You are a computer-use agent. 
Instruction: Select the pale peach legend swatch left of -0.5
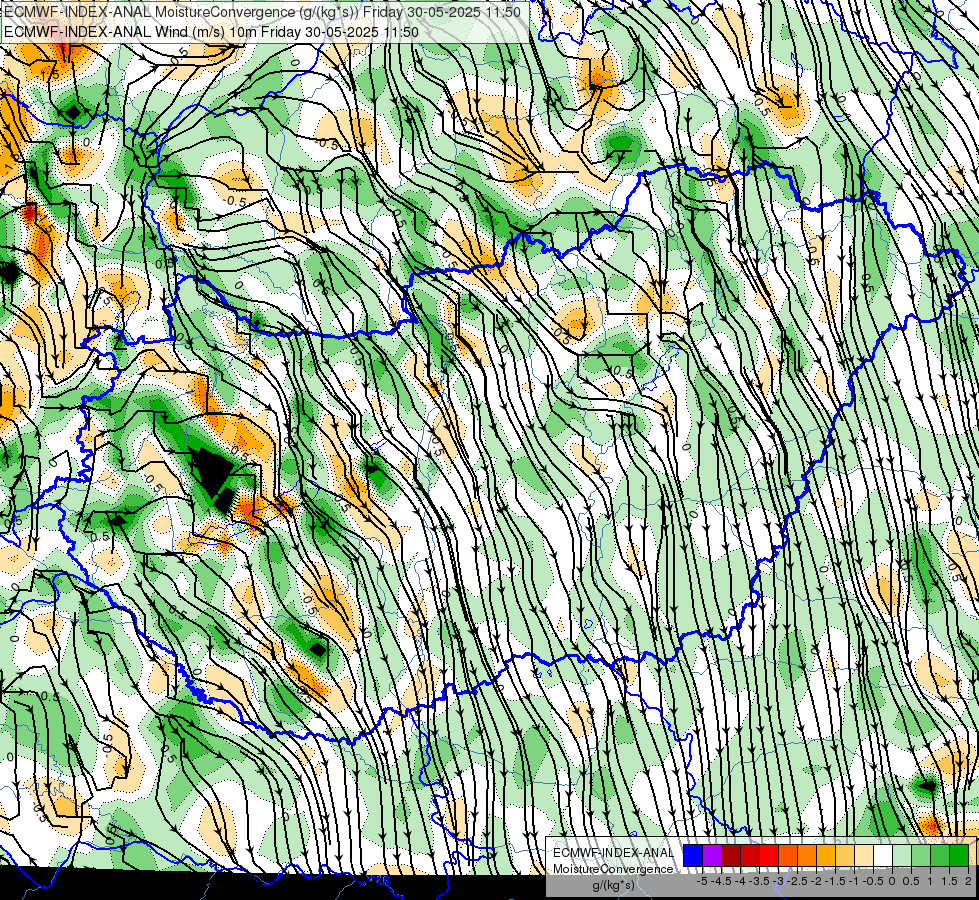tap(864, 855)
